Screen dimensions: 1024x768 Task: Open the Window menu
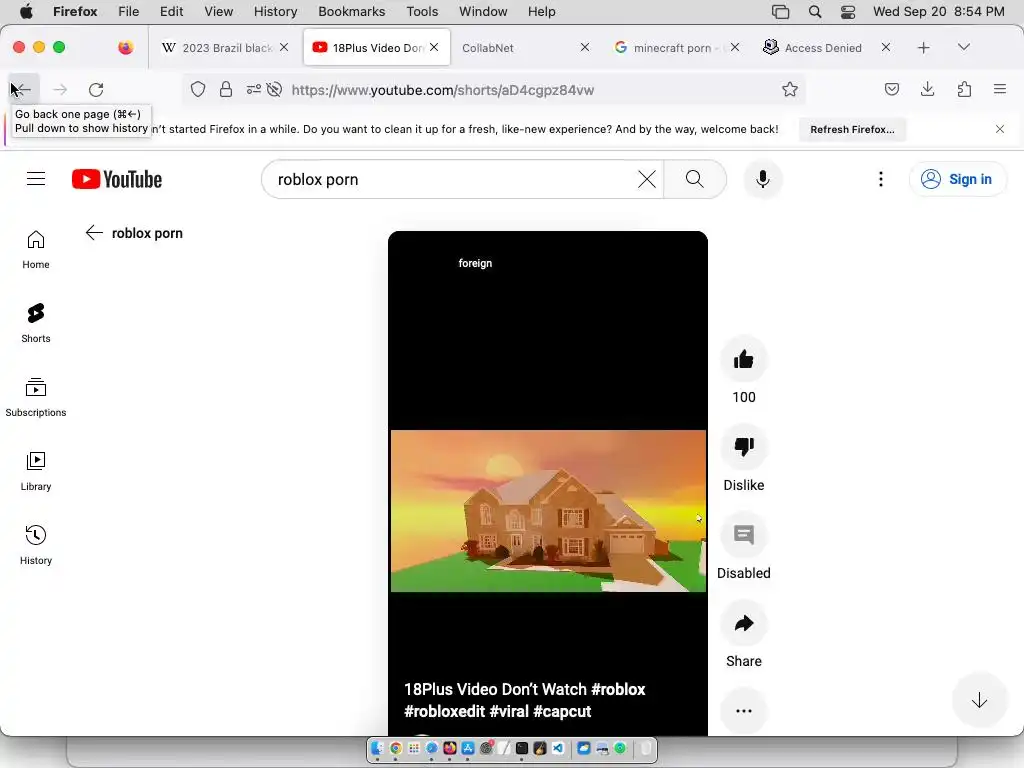click(x=483, y=11)
